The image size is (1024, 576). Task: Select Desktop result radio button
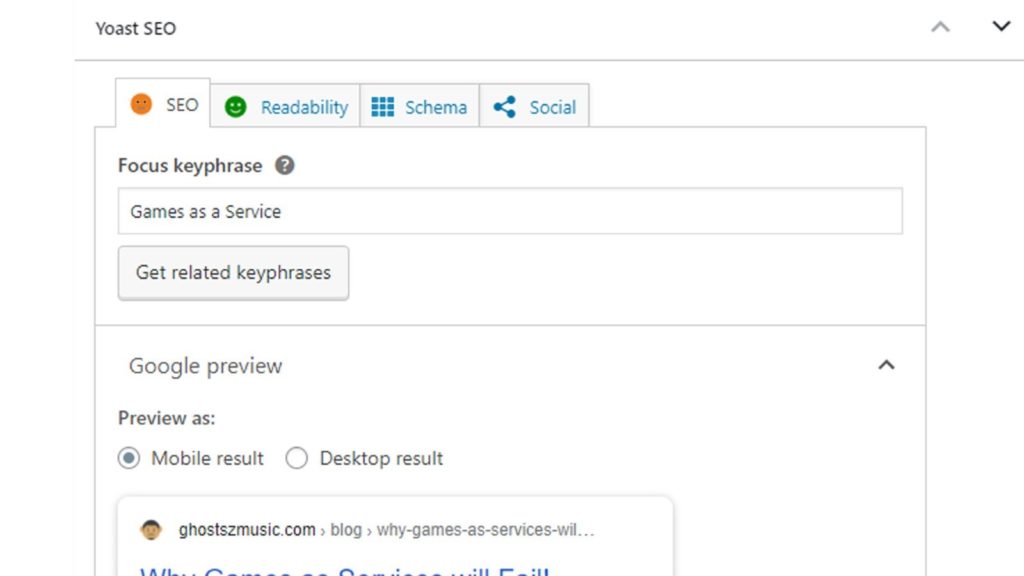[296, 458]
